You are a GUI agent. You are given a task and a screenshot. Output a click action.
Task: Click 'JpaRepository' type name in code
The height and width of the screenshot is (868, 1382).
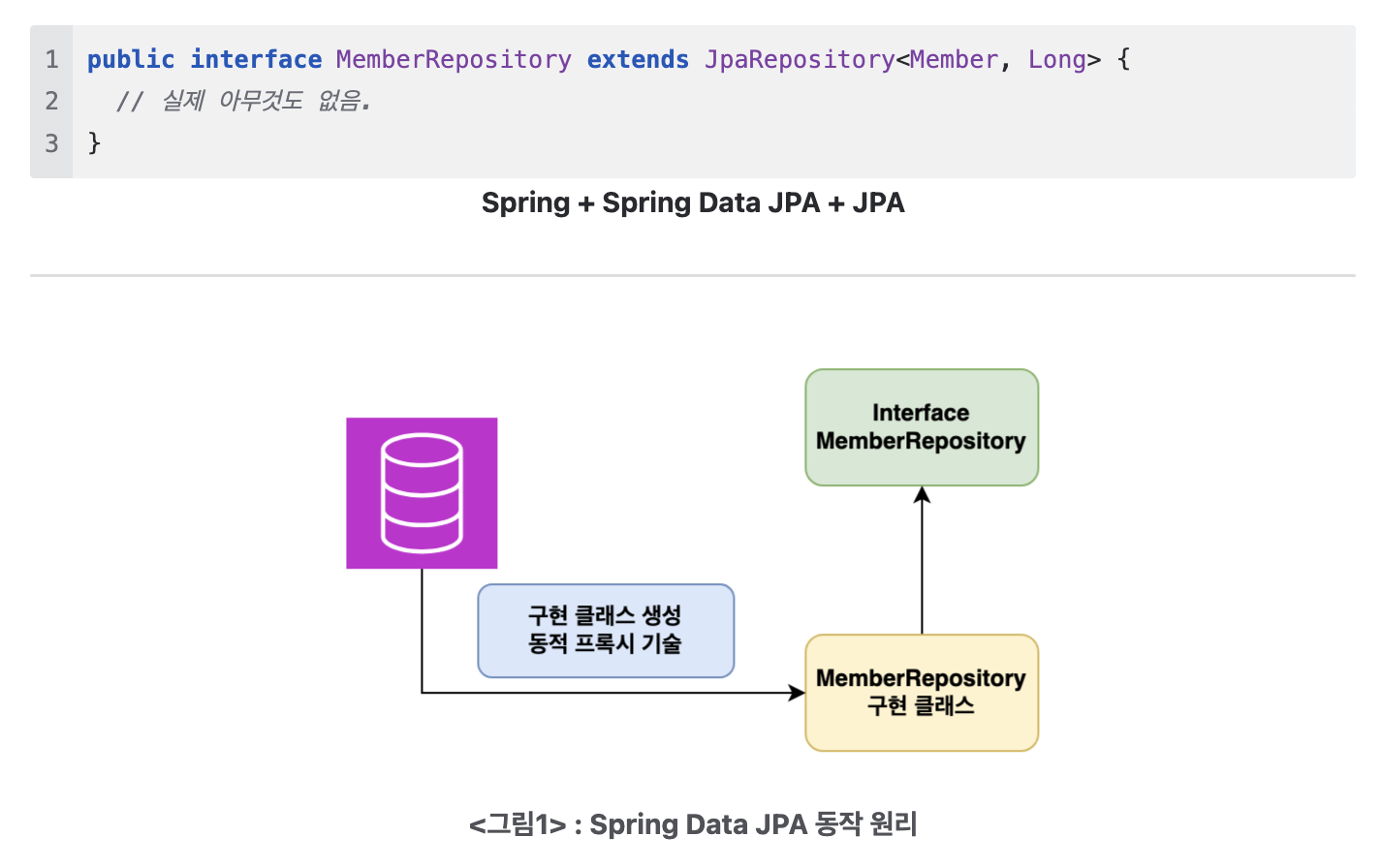[800, 59]
